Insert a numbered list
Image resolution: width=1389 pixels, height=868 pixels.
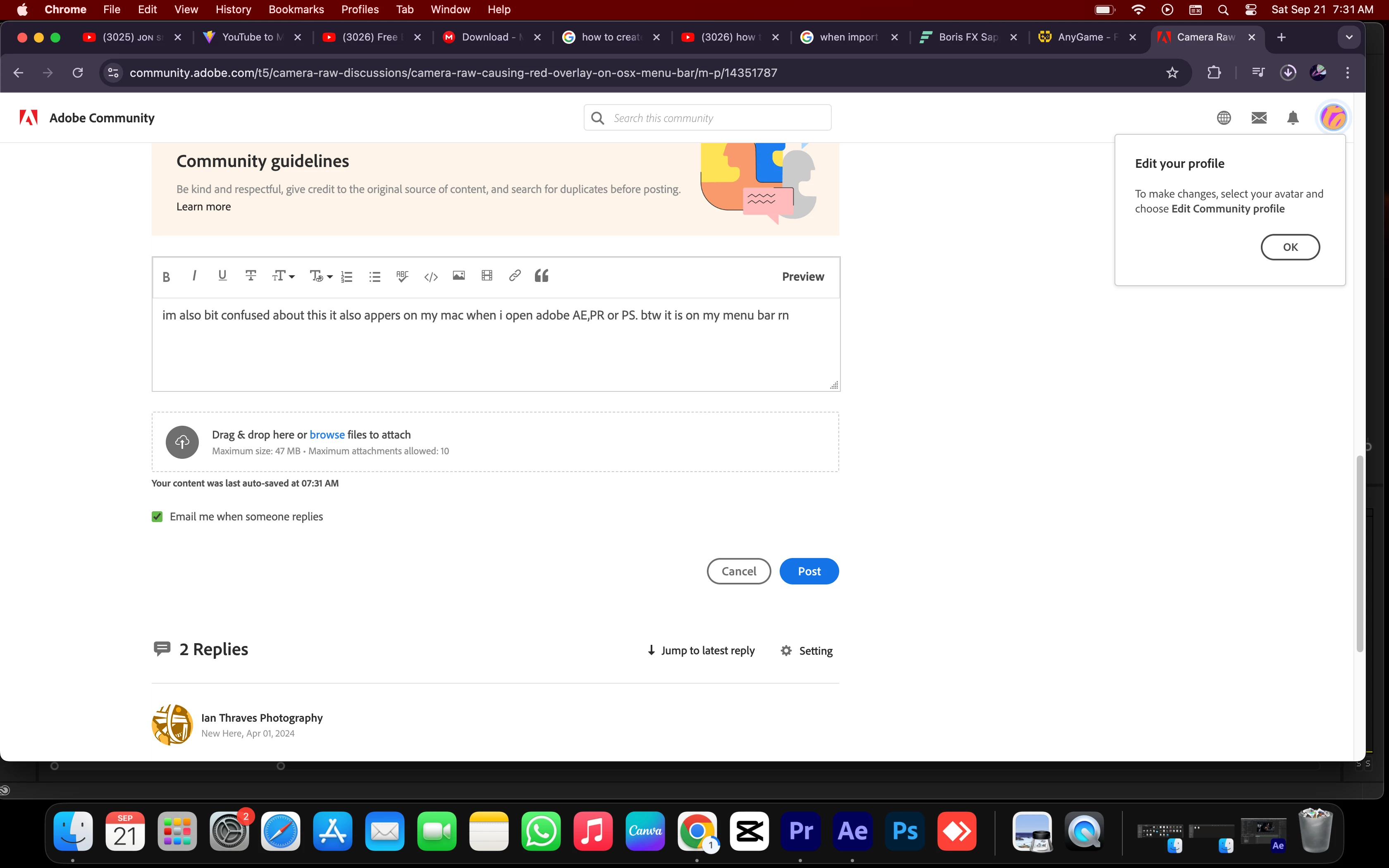point(347,277)
